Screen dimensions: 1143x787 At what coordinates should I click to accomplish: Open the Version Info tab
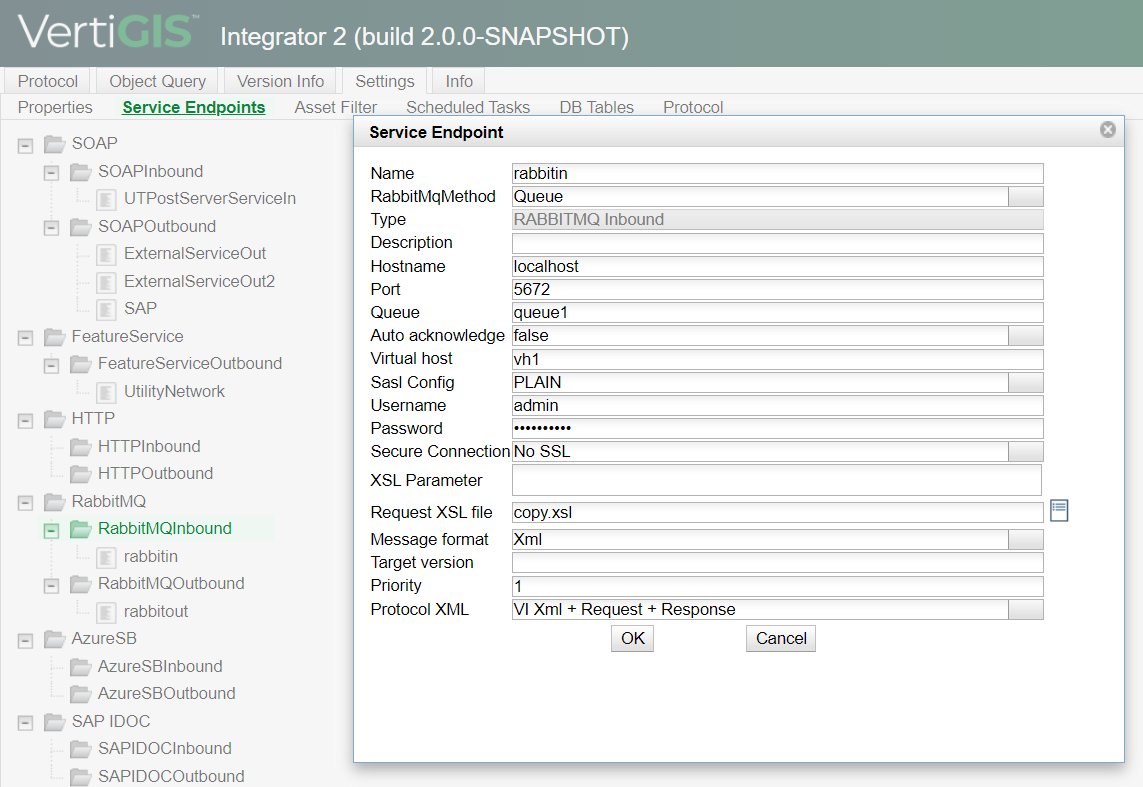click(281, 81)
